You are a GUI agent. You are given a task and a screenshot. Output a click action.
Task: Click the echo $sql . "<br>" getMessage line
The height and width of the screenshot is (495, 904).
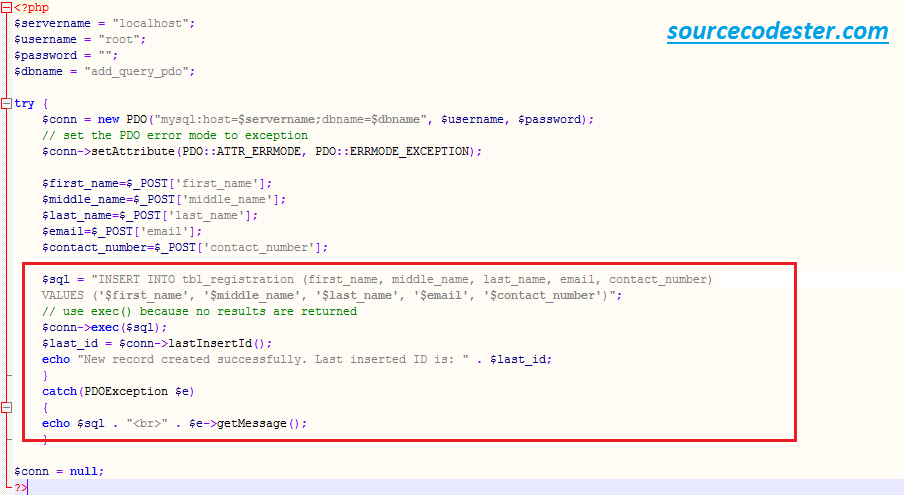click(x=175, y=424)
